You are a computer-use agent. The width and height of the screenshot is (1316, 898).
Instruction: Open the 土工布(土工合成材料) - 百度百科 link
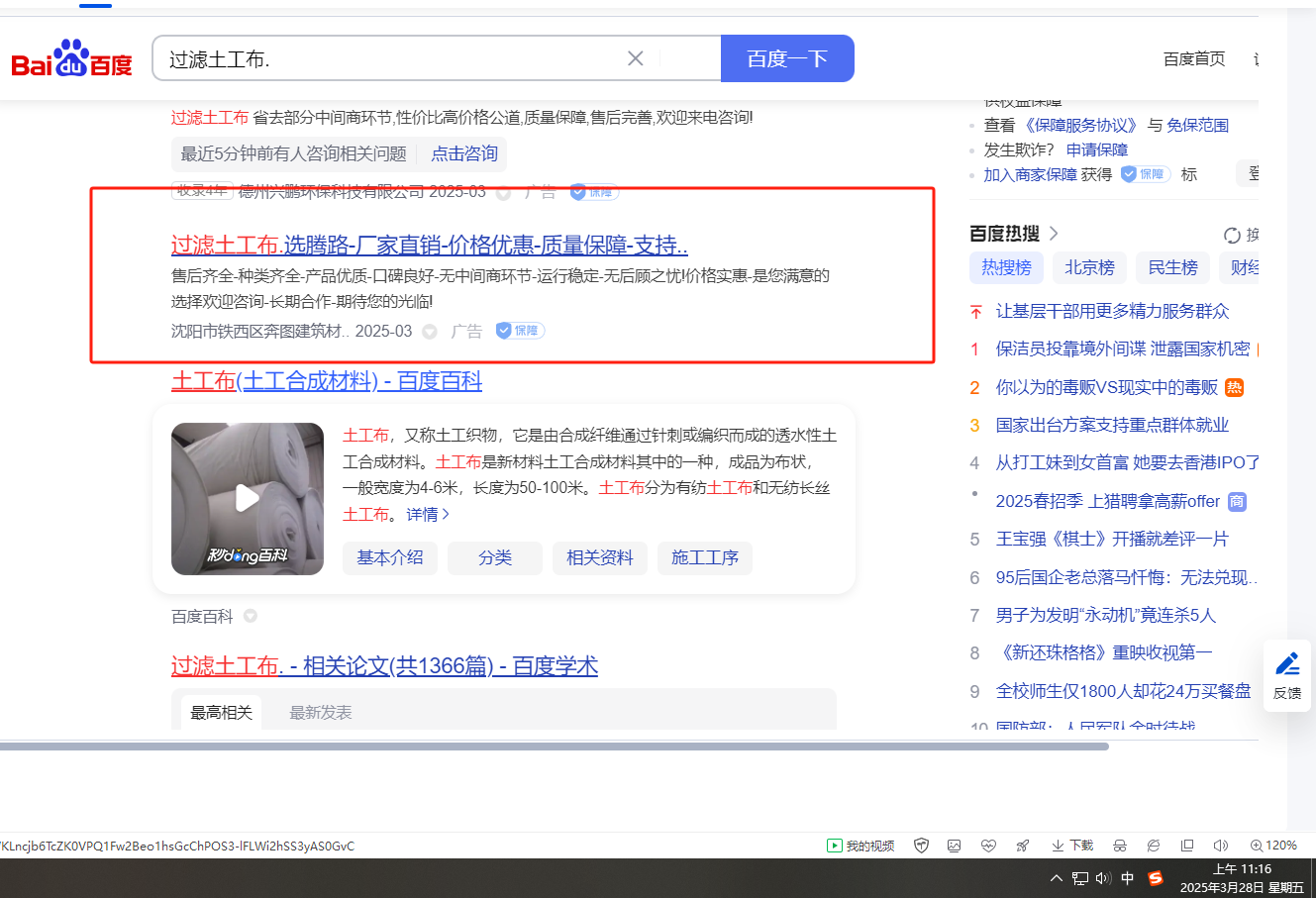coord(327,381)
